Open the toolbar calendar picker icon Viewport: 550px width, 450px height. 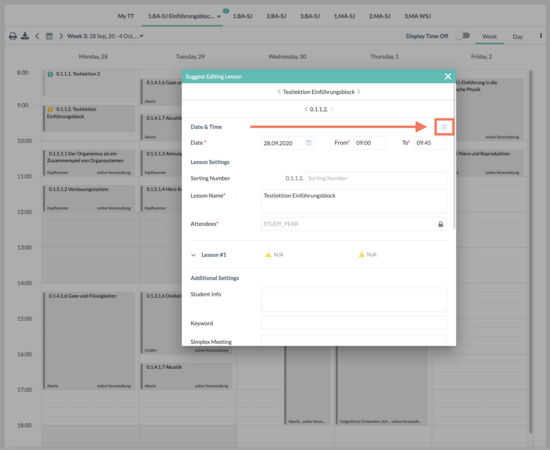coord(49,36)
